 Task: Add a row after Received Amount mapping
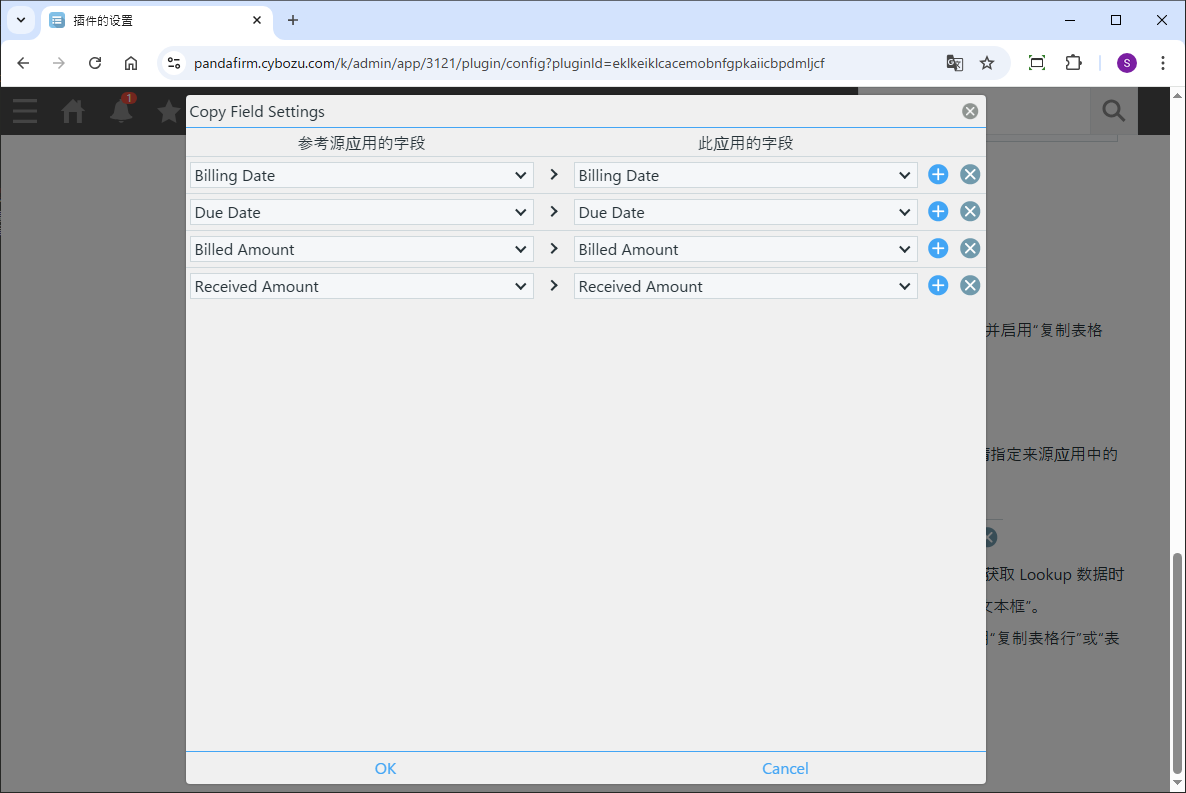[938, 286]
